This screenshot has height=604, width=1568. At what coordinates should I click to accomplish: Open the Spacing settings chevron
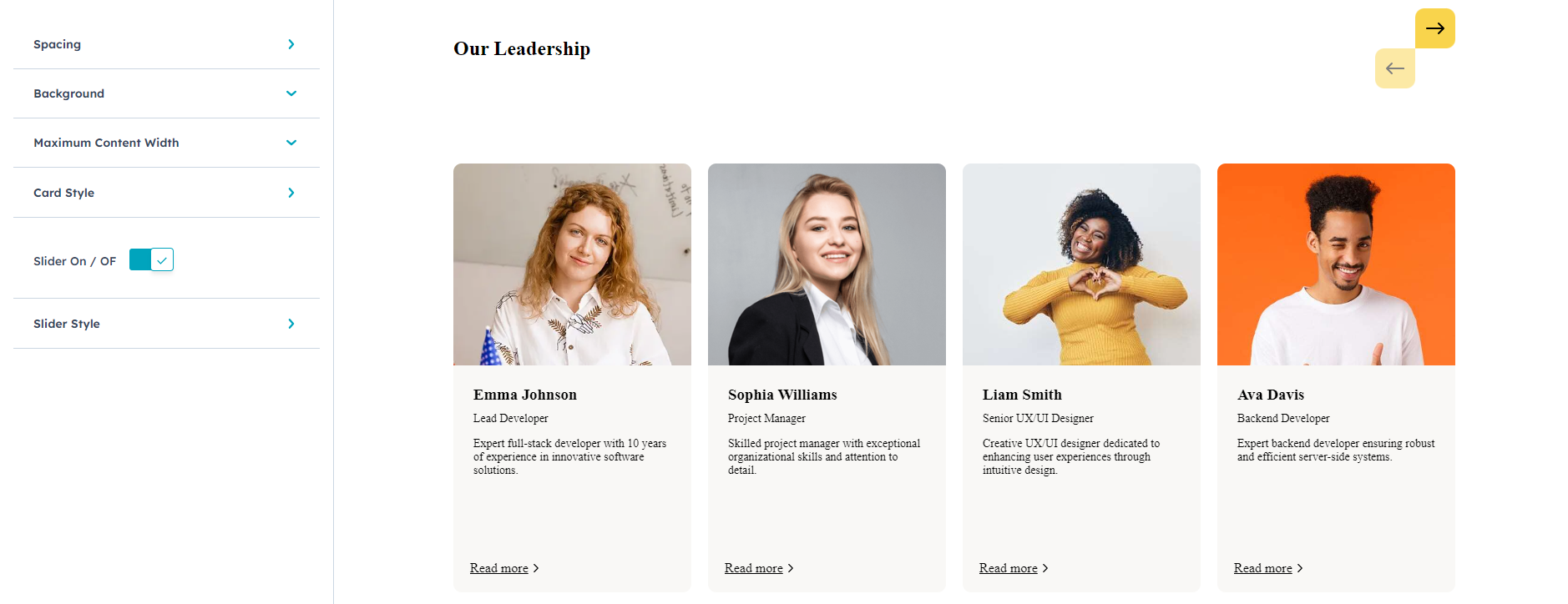(x=291, y=44)
